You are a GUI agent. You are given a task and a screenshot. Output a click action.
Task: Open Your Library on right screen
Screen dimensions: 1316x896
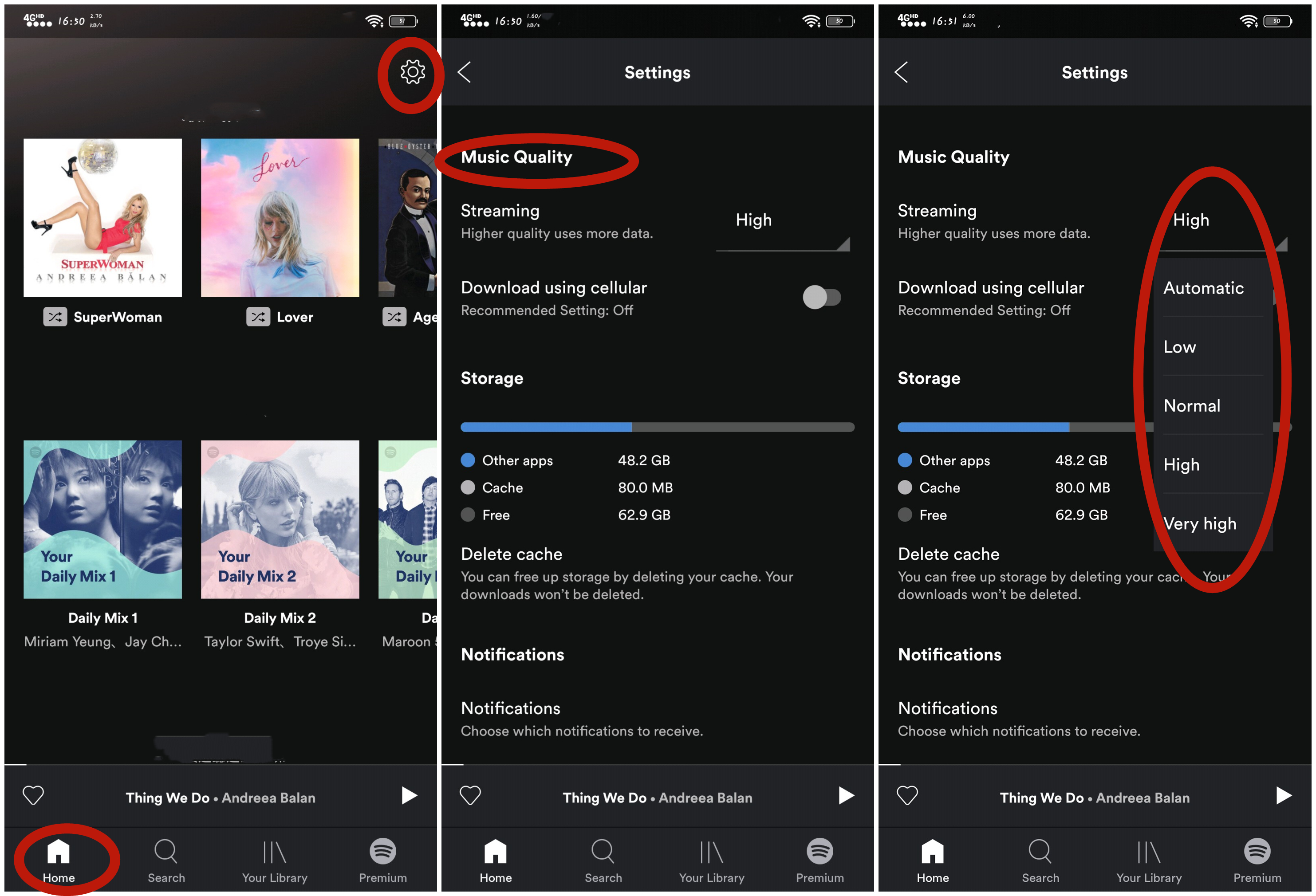click(x=1149, y=861)
